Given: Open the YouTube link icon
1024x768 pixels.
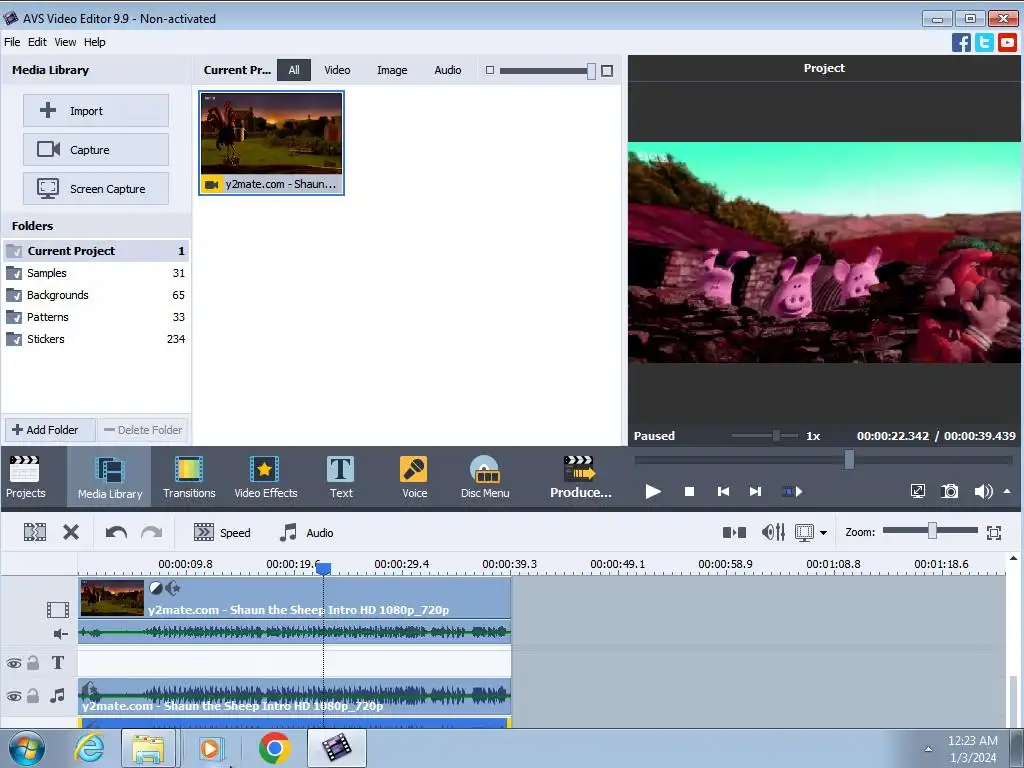Looking at the screenshot, I should click(1007, 42).
